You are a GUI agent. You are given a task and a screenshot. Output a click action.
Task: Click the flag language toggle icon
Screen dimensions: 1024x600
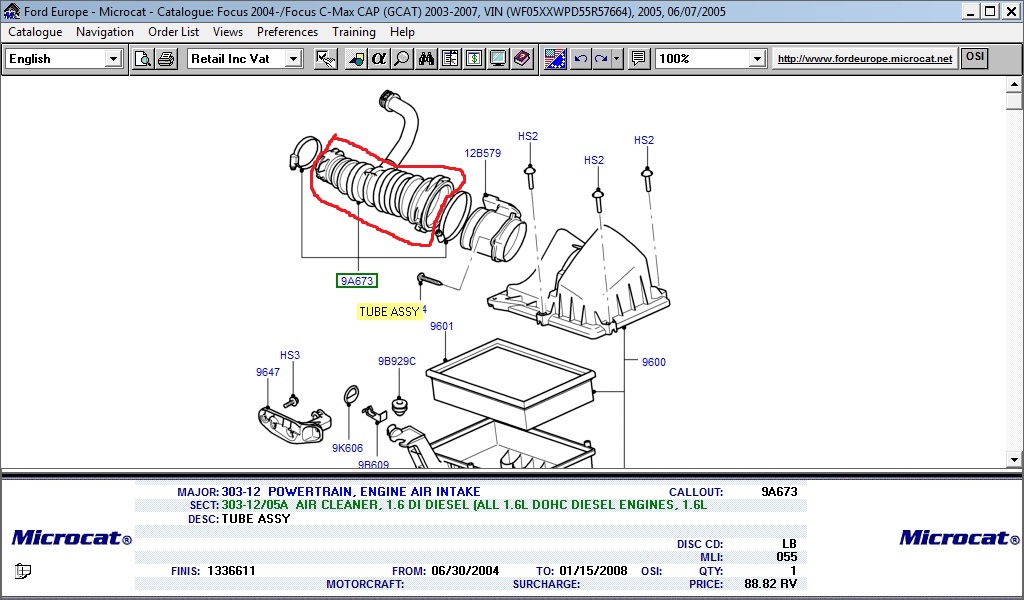(x=556, y=59)
